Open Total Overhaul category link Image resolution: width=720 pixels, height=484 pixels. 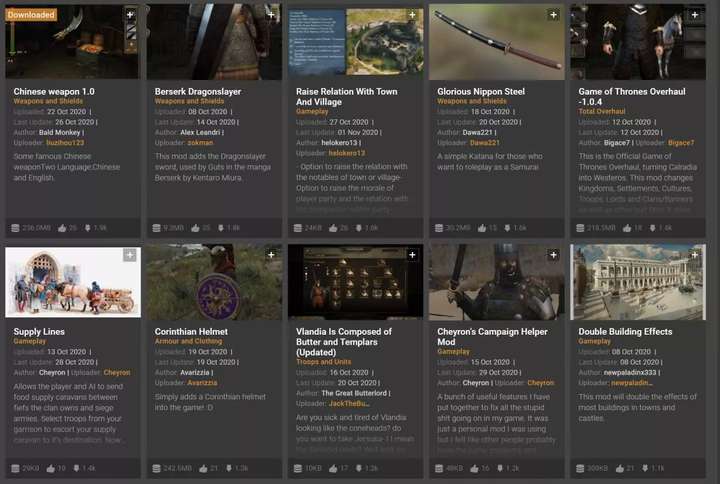602,111
